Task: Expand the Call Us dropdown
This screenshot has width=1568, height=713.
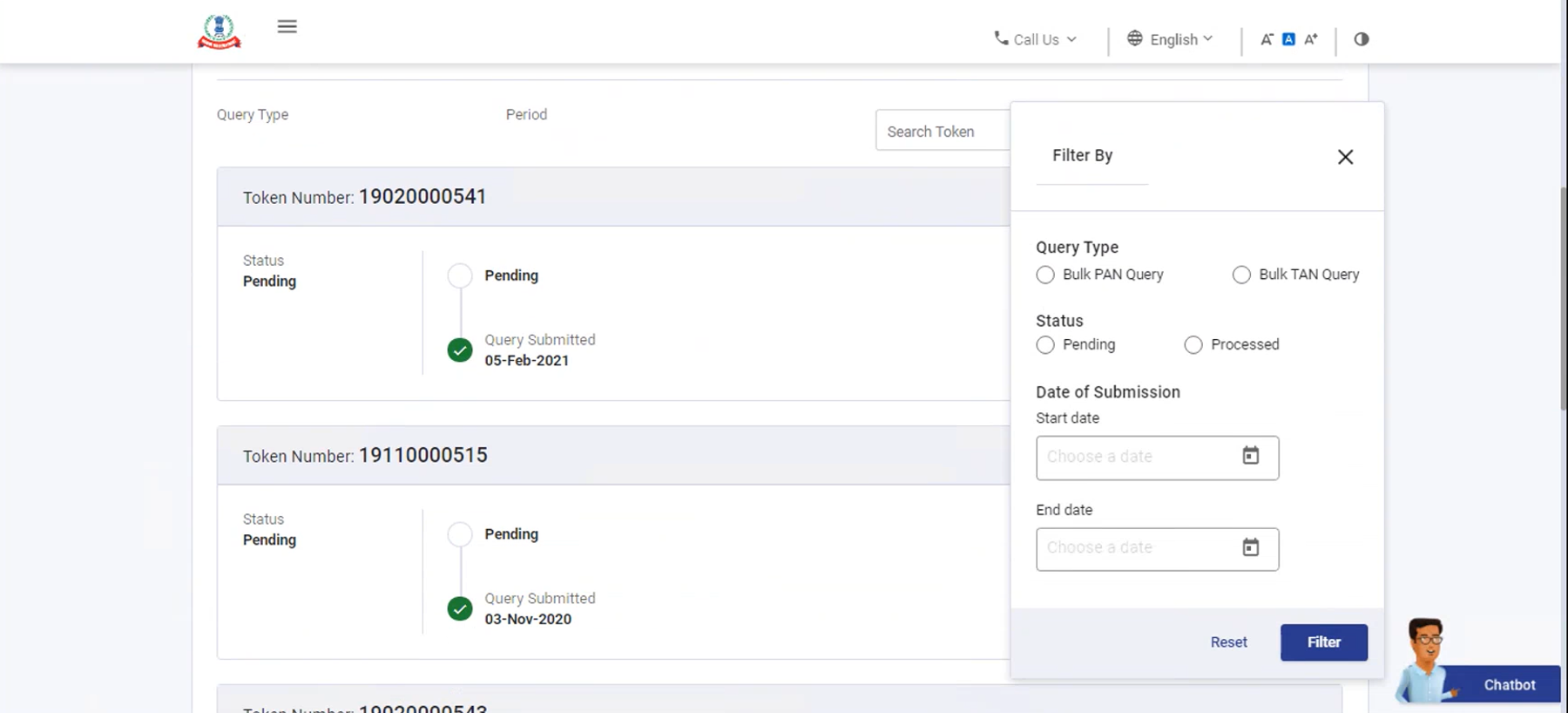Action: pos(1036,39)
